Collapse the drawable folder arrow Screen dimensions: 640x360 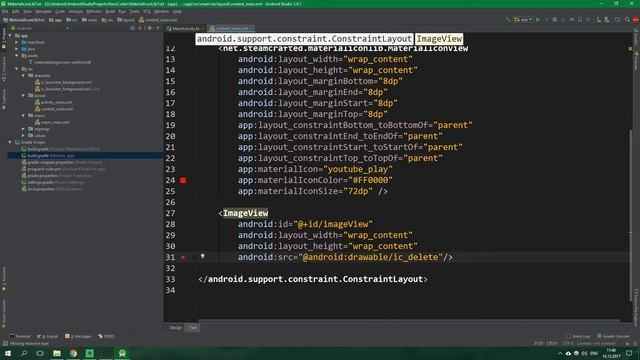tap(23, 76)
